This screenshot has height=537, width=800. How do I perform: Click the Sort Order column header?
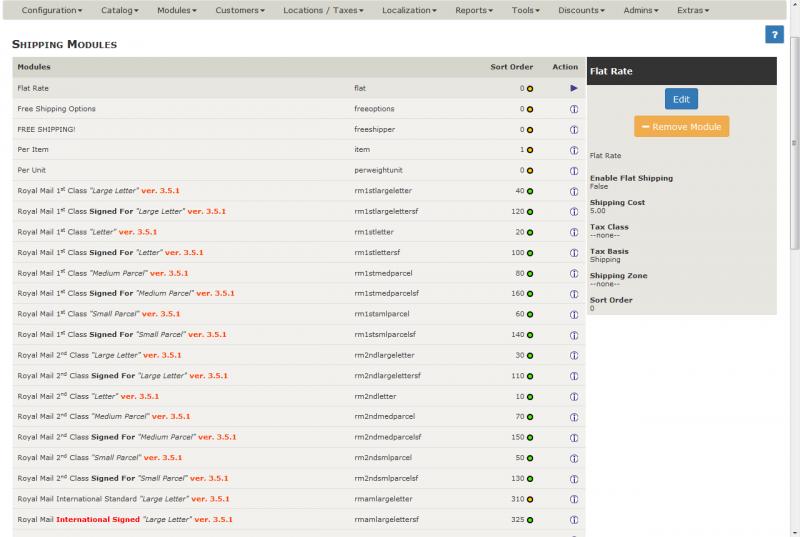pyautogui.click(x=511, y=67)
